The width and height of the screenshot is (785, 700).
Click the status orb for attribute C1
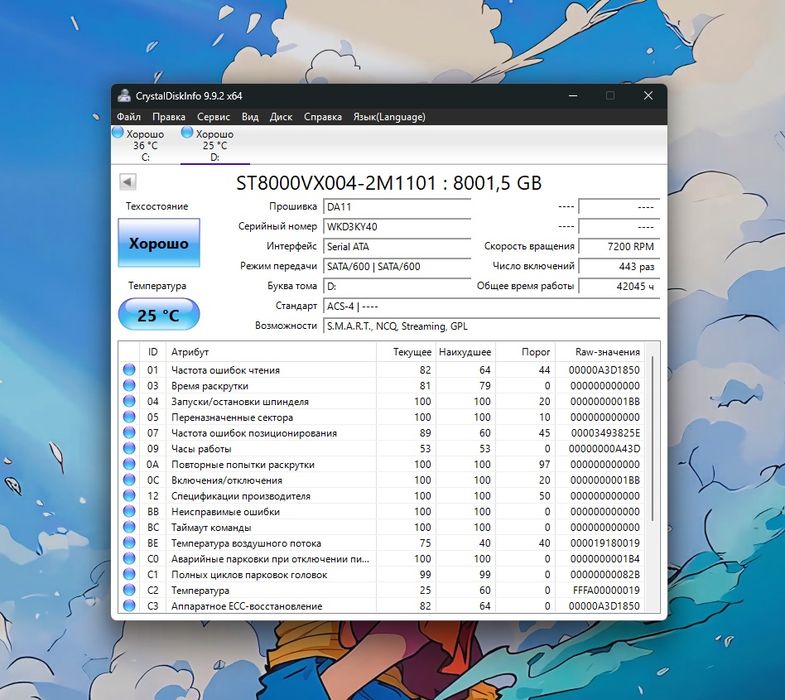[x=129, y=574]
